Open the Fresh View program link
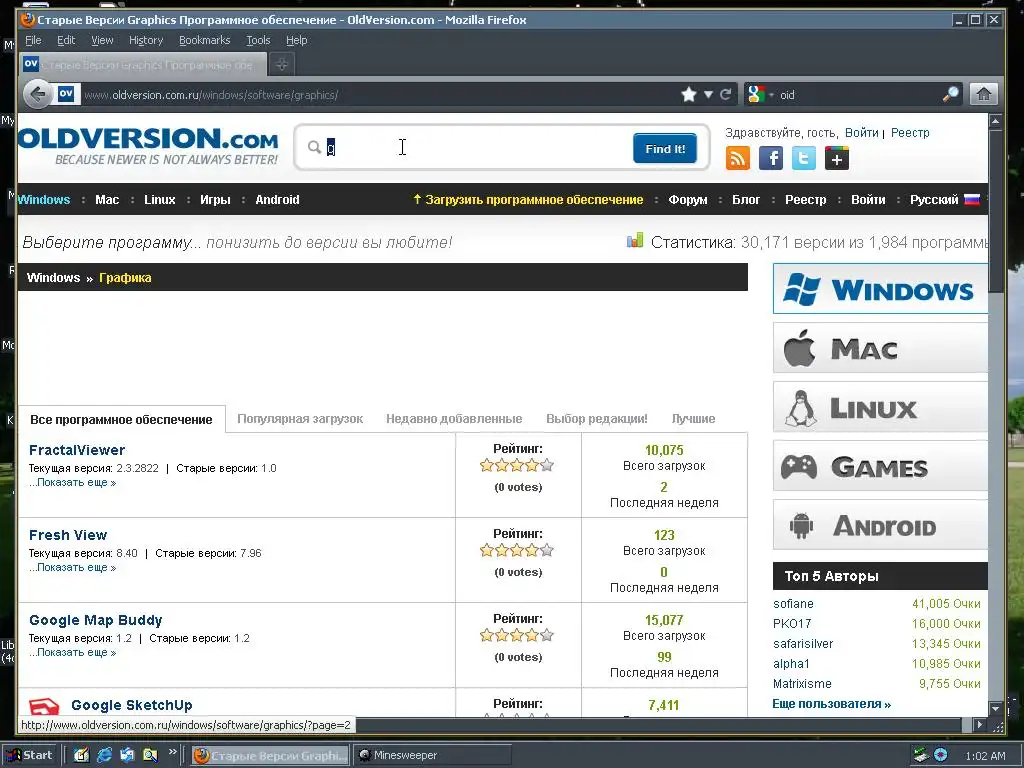This screenshot has height=768, width=1024. [x=68, y=535]
